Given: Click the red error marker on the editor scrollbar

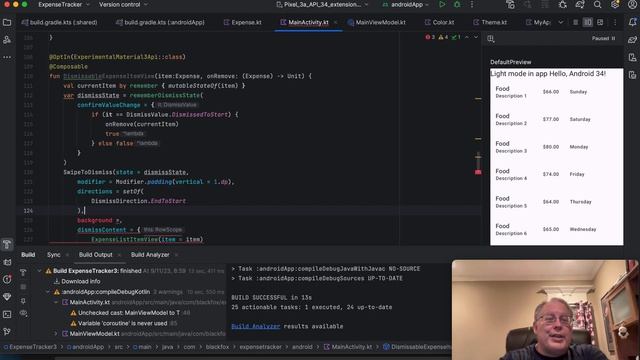Looking at the screenshot, I should click(x=478, y=172).
